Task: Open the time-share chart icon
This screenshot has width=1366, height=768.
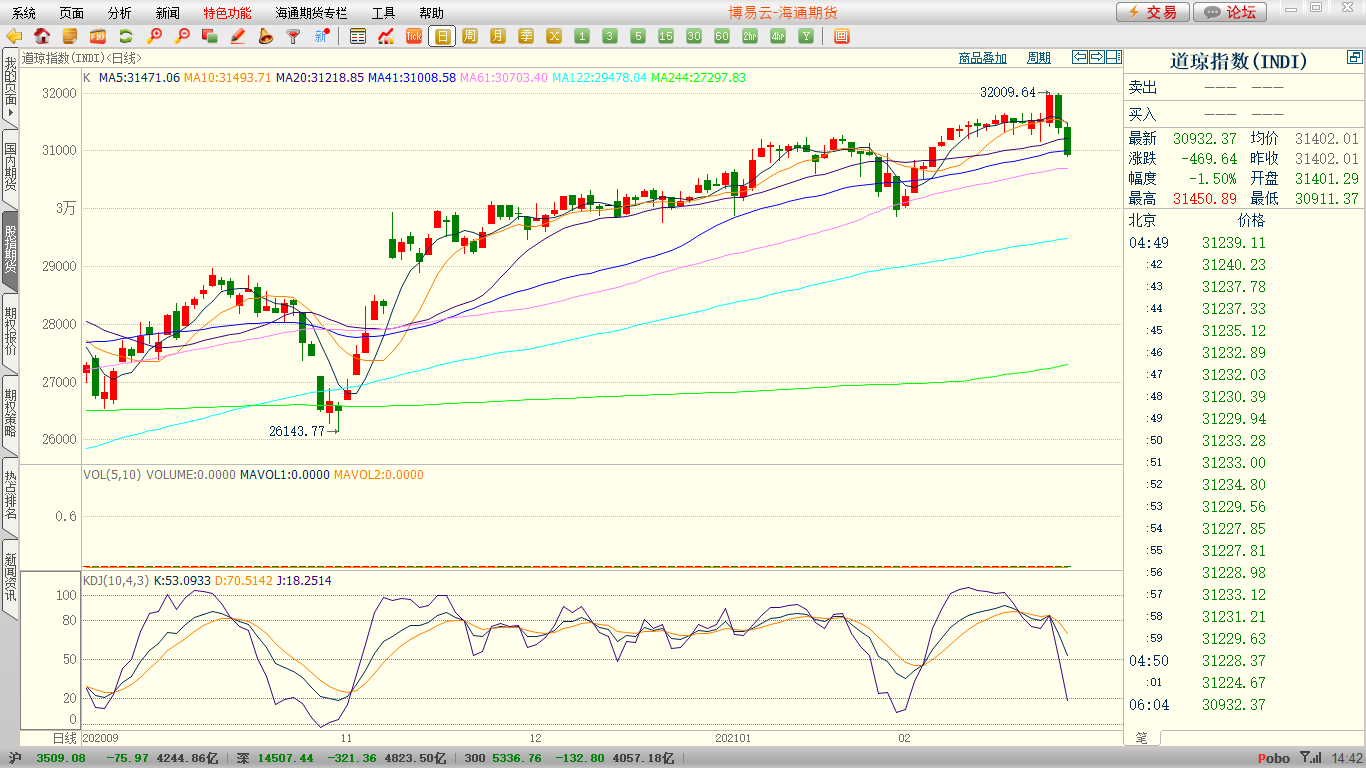Action: pyautogui.click(x=386, y=36)
